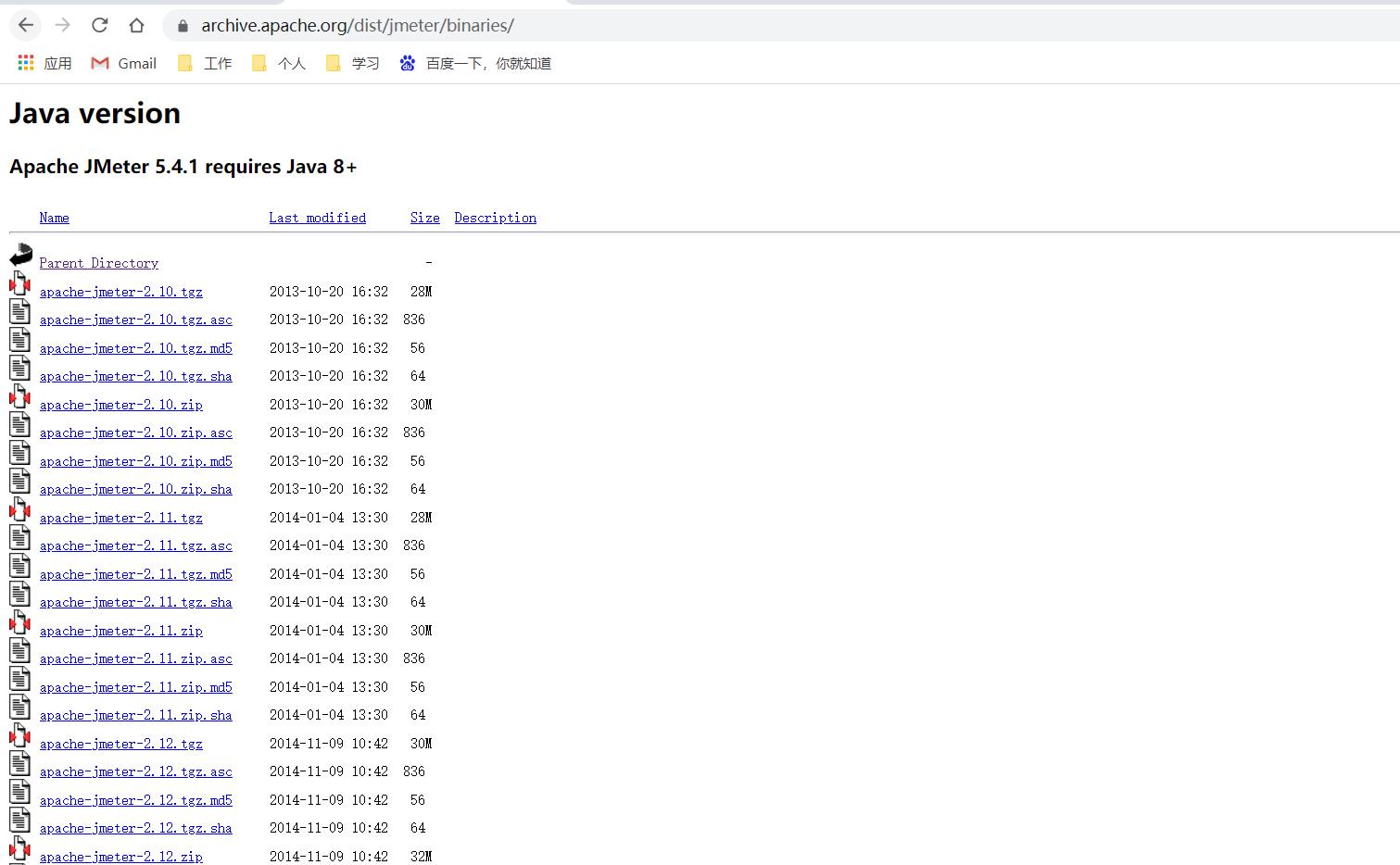Viewport: 1400px width, 865px height.
Task: Sort listing by Description
Action: [x=495, y=218]
